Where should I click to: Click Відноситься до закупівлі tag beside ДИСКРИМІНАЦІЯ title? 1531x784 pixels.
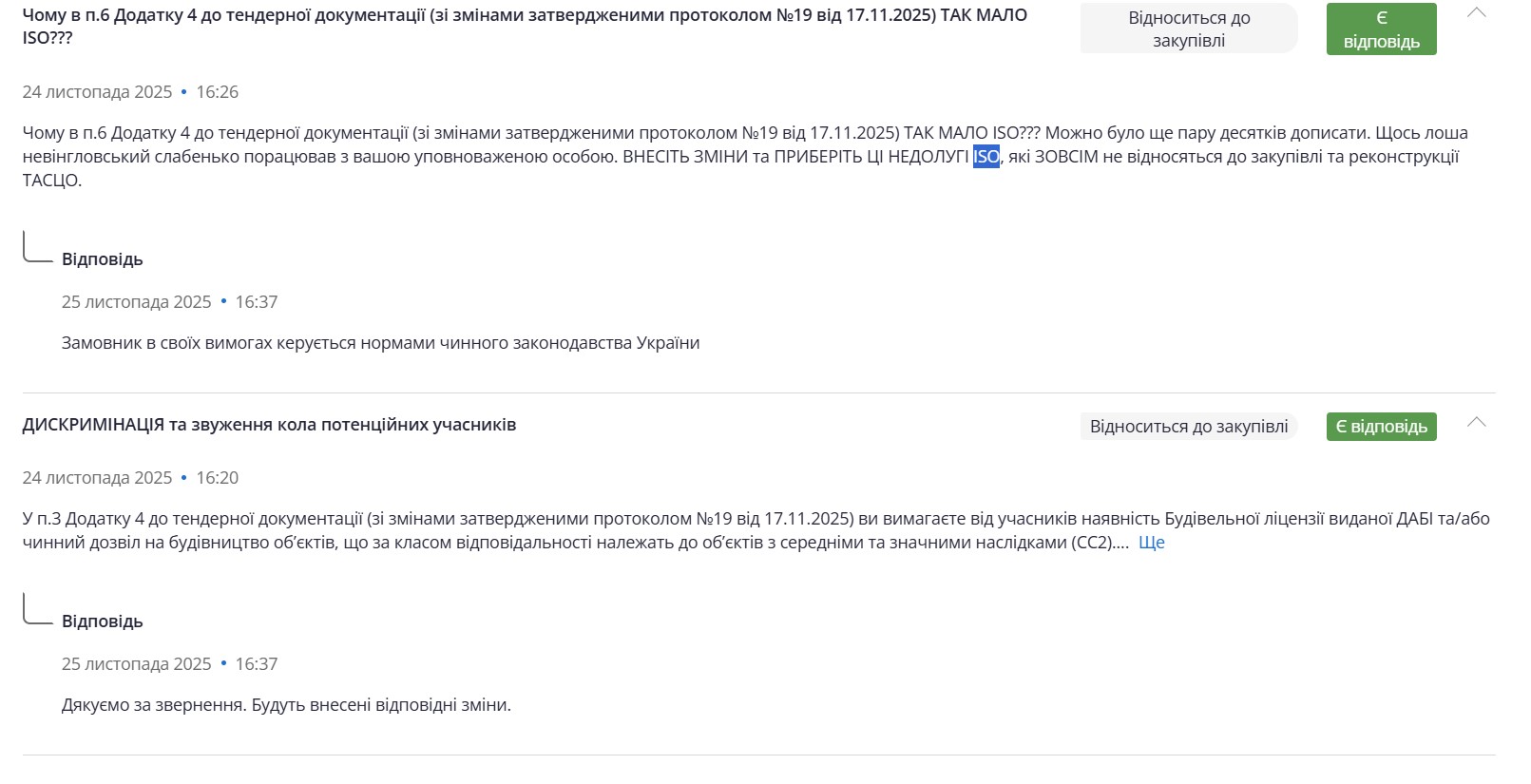point(1188,427)
